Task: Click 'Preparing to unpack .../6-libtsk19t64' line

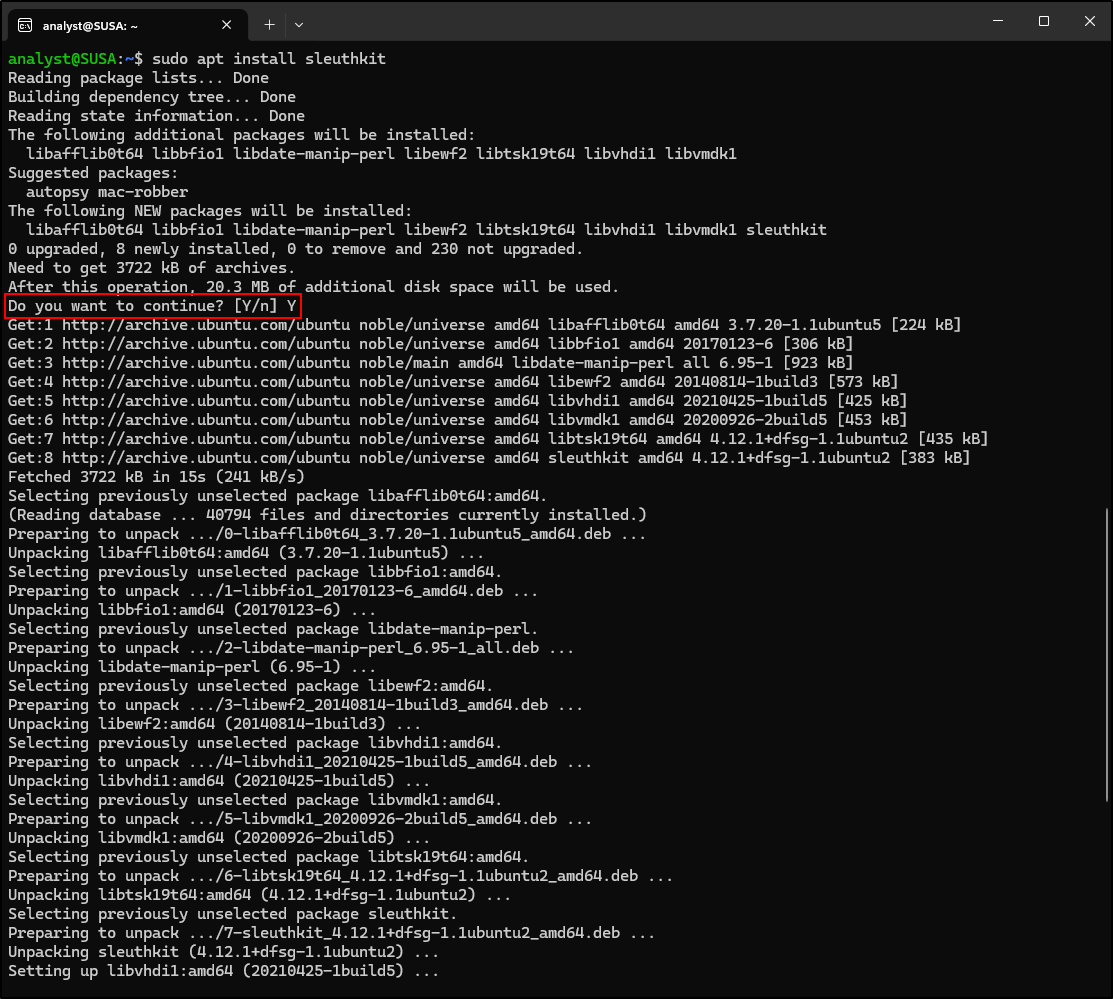Action: [x=341, y=876]
